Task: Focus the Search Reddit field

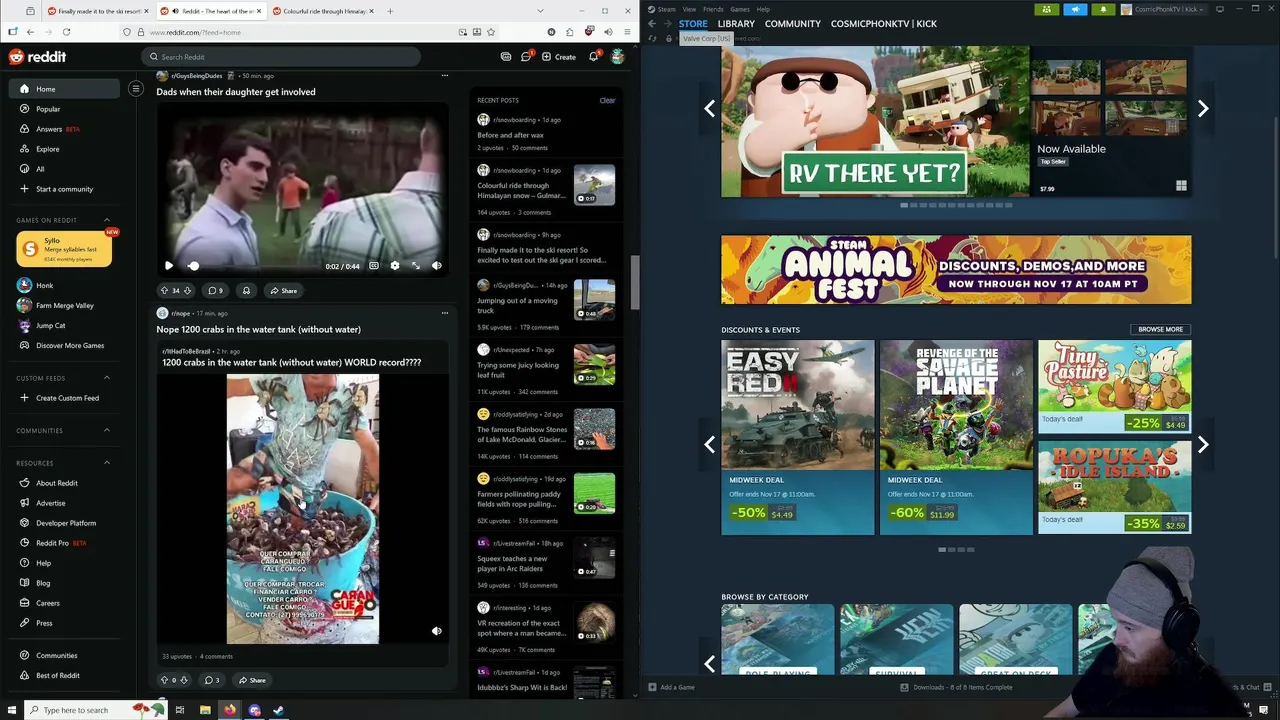Action: coord(281,57)
